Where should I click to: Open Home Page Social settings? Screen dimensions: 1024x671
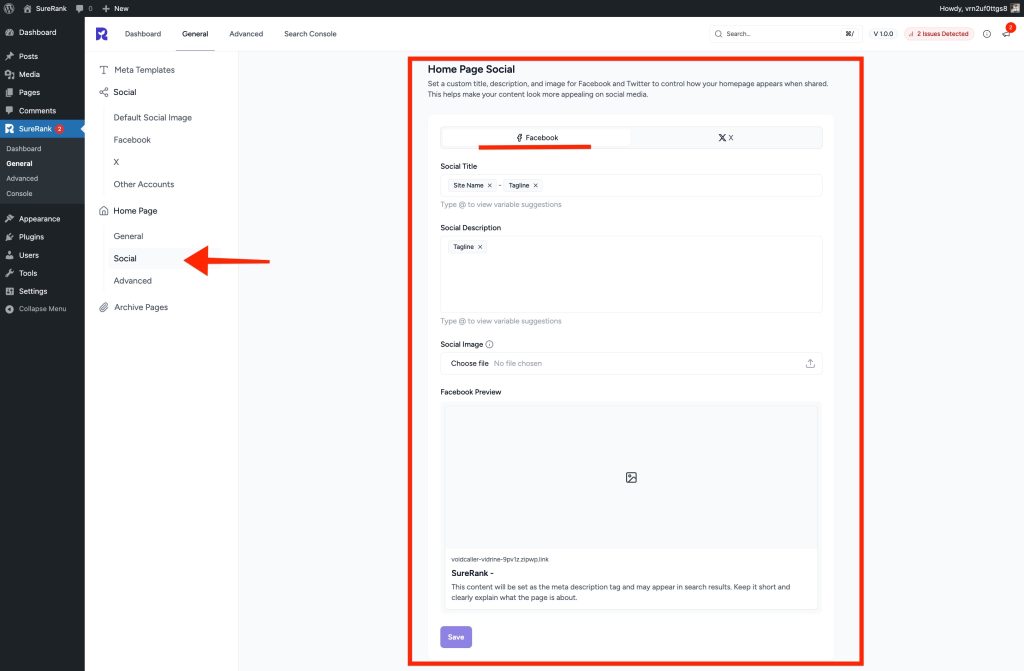(x=125, y=259)
